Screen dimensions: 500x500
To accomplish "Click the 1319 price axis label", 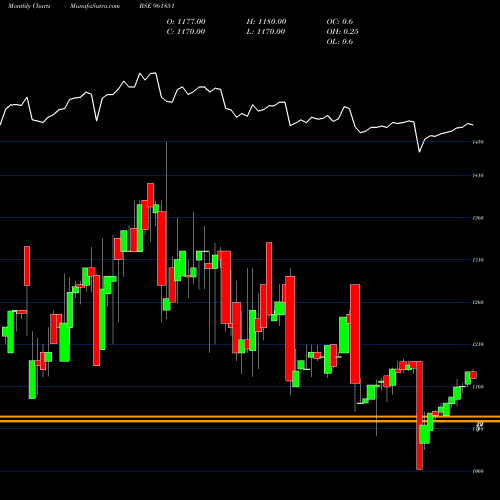I will pos(478,260).
